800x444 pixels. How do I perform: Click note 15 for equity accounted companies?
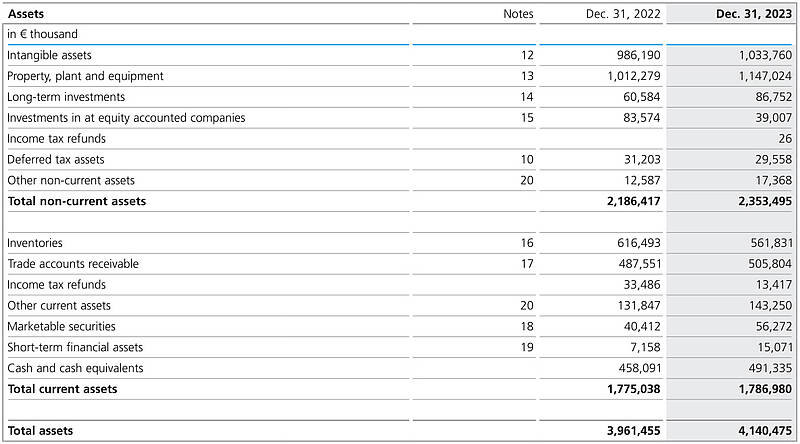pos(528,118)
